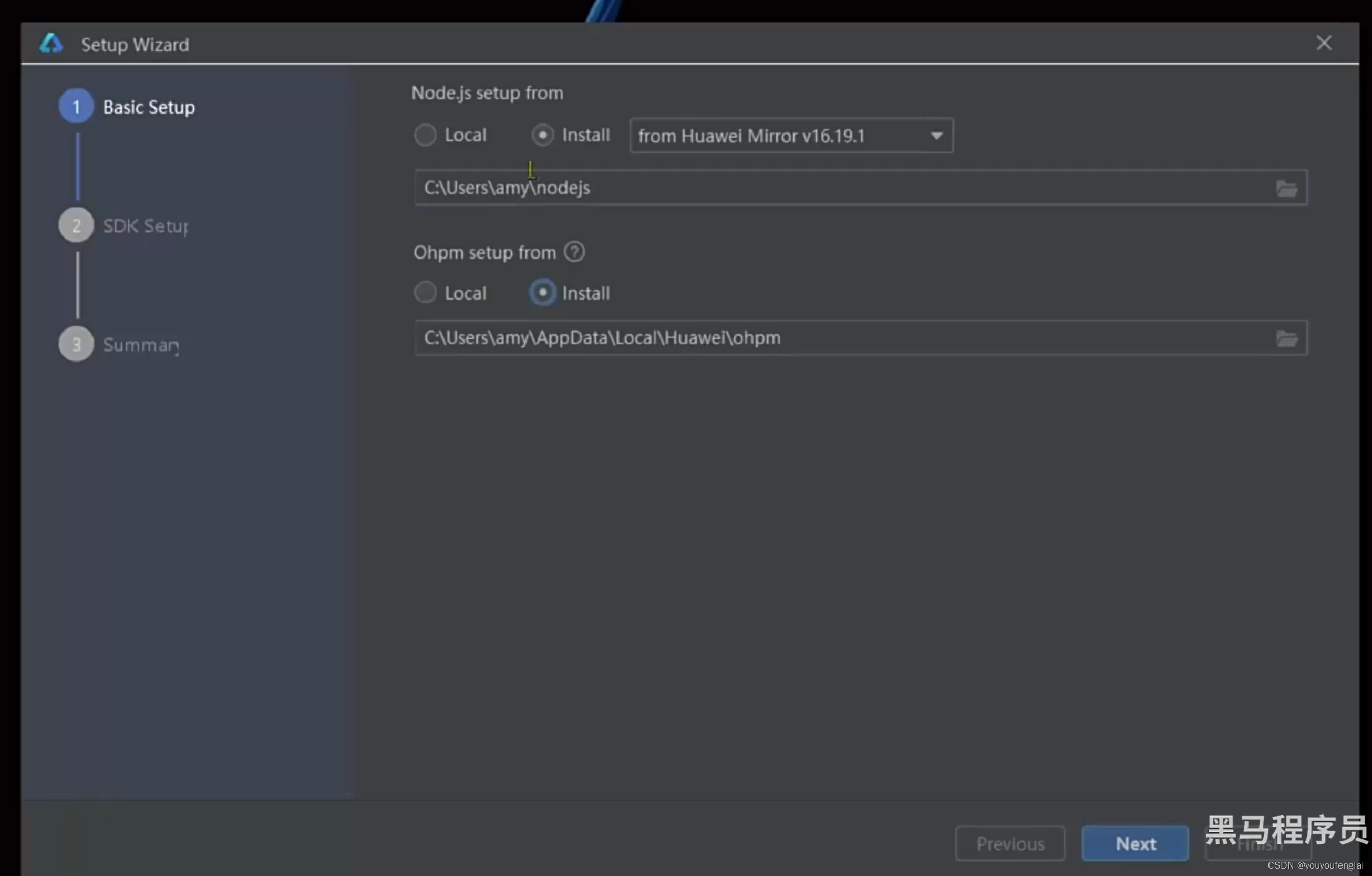Click the Previous button
The width and height of the screenshot is (1372, 876).
(1009, 843)
